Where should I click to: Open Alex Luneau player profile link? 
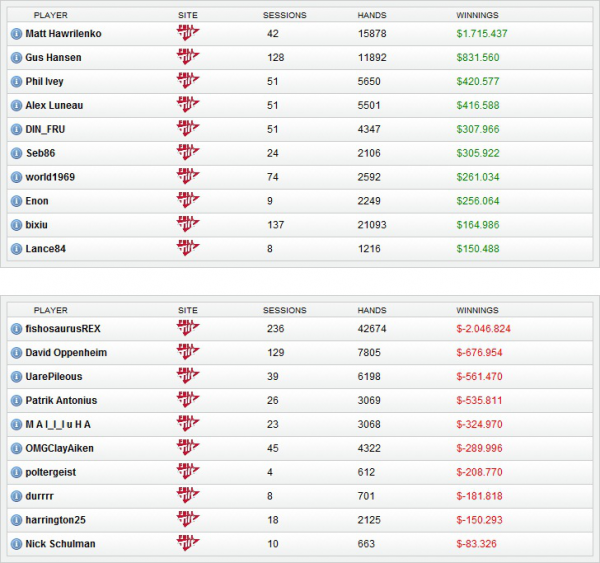coord(55,105)
